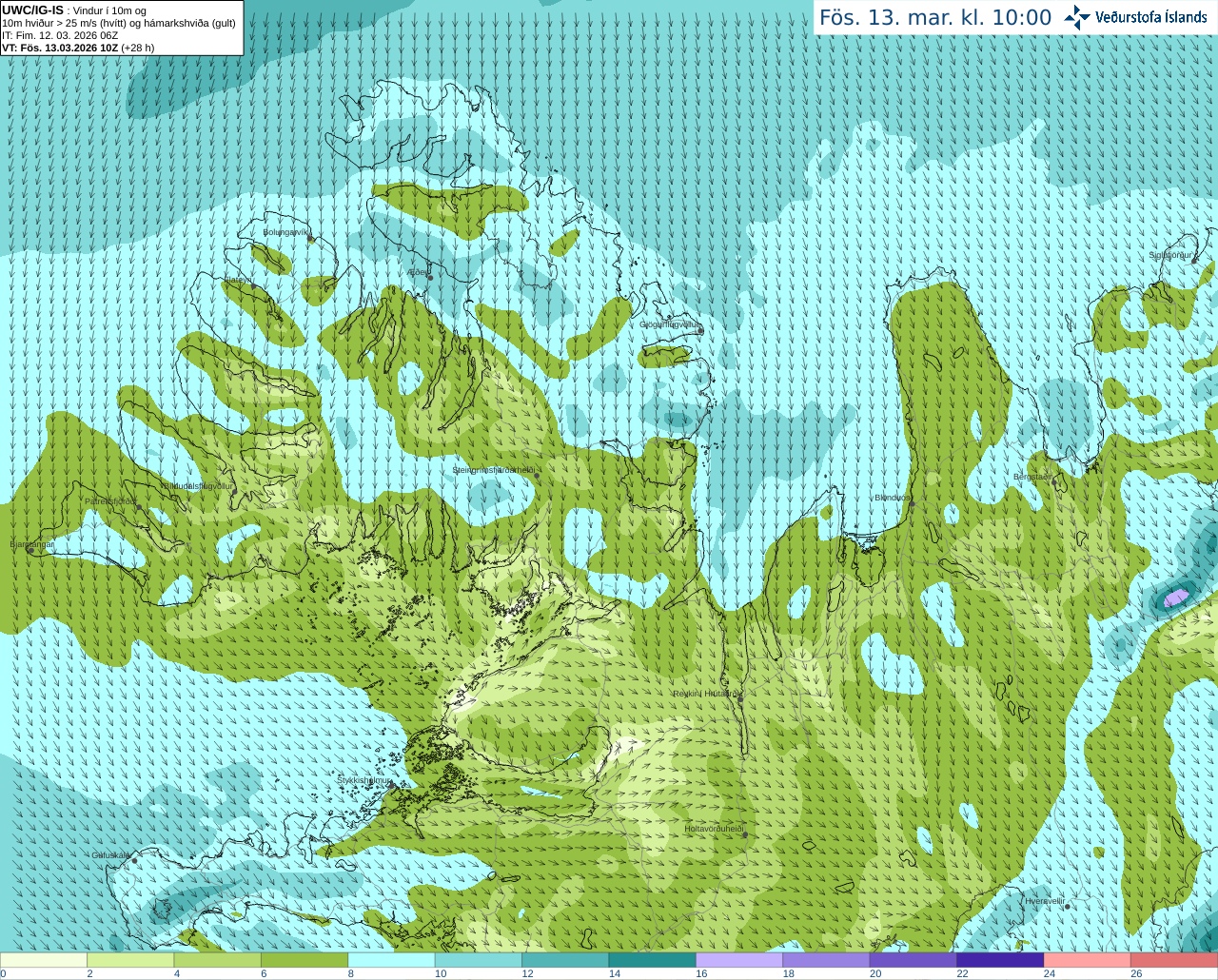Click the medium green 4–6 legend swatch
Image resolution: width=1218 pixels, height=980 pixels.
(218, 960)
